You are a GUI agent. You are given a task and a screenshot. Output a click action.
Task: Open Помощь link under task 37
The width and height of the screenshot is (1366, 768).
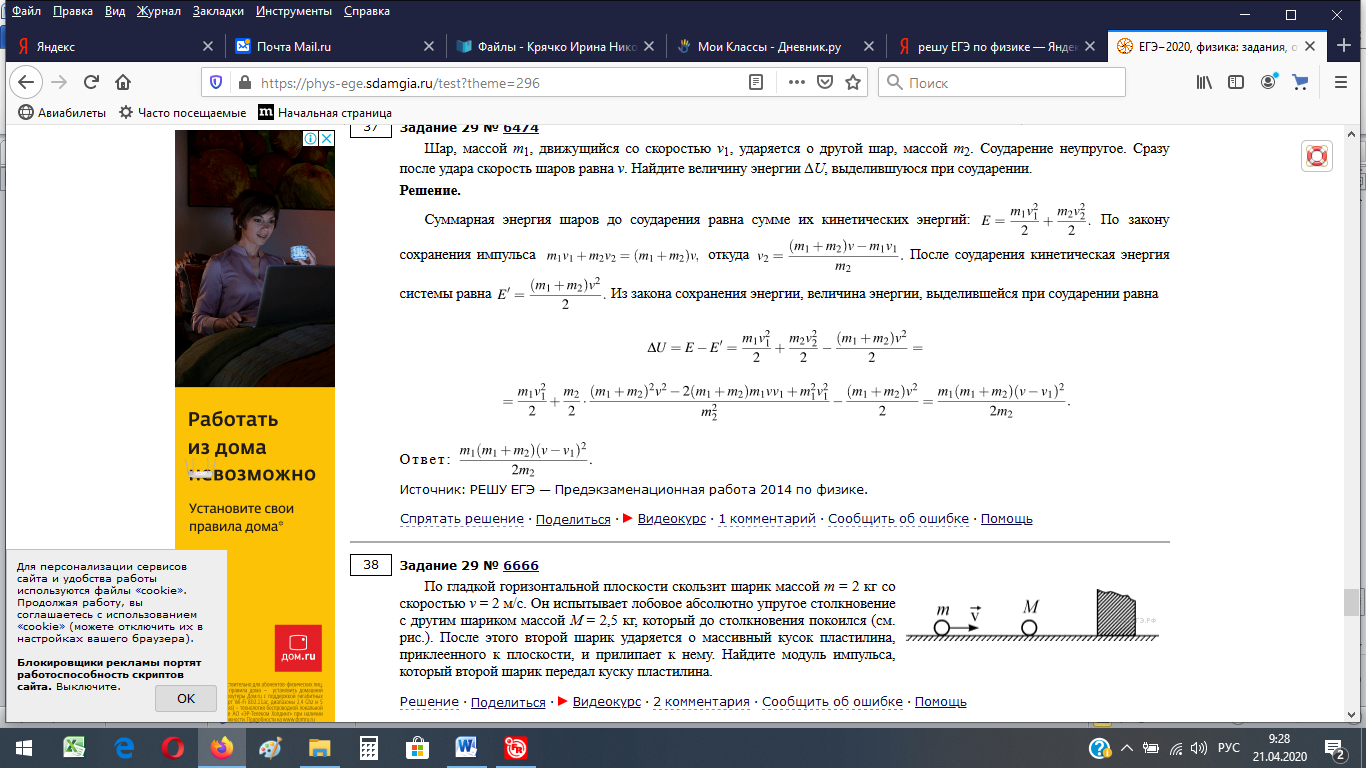click(1006, 519)
